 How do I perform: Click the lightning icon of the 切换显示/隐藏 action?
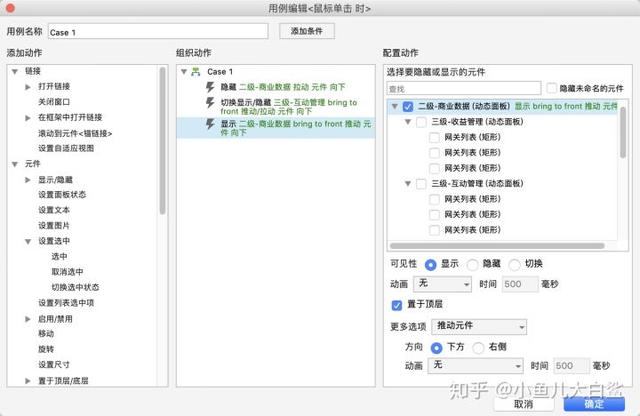click(x=210, y=102)
